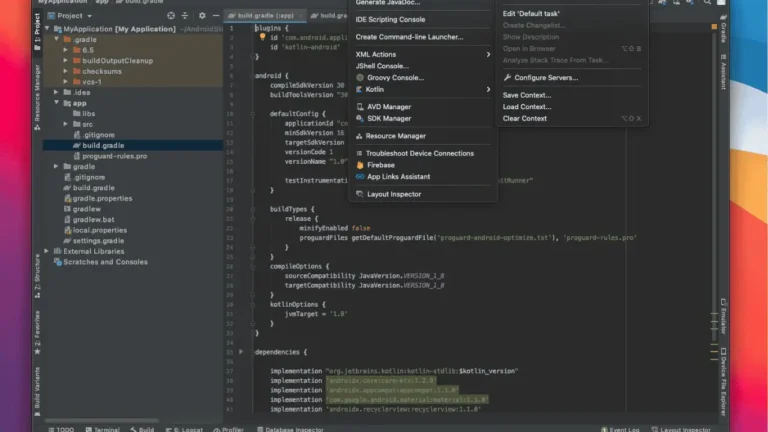This screenshot has width=768, height=432.
Task: Open the Emulator side panel
Action: coord(723,316)
